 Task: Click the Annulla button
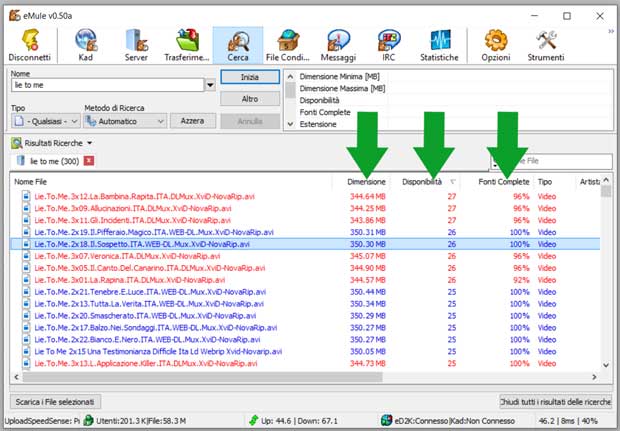tap(250, 121)
